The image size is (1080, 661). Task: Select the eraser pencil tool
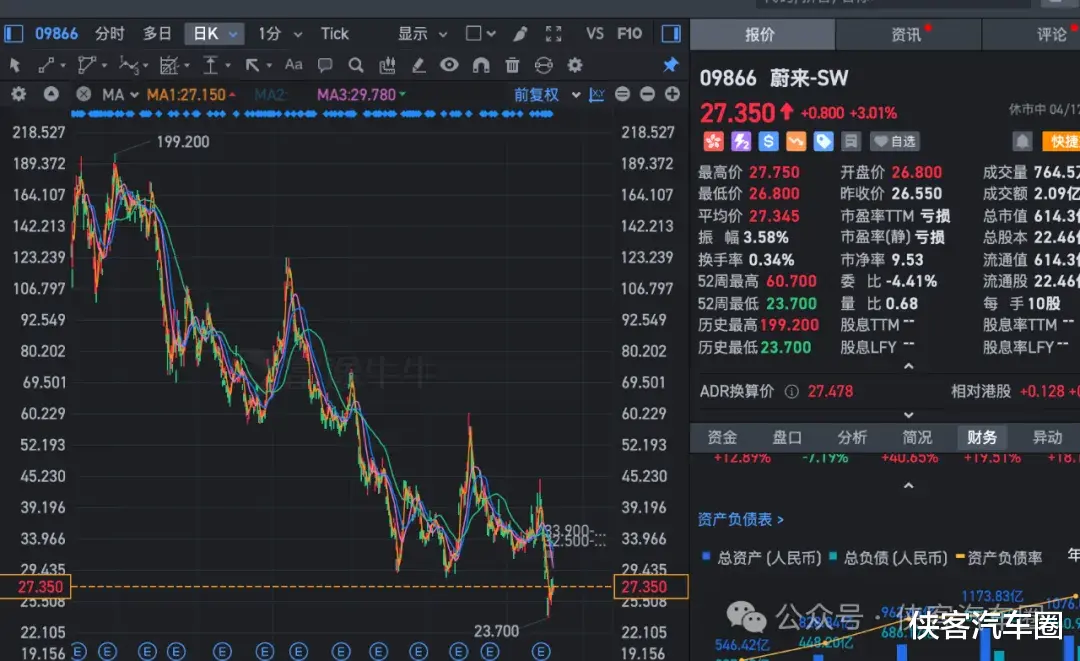(x=418, y=65)
